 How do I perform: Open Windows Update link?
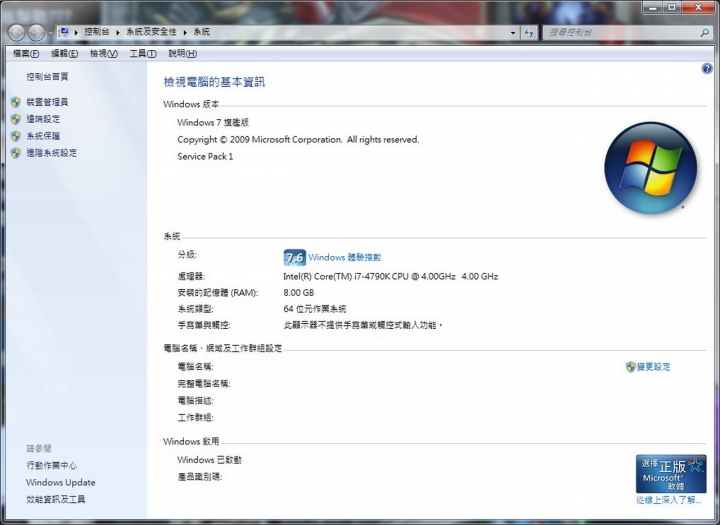[x=61, y=482]
